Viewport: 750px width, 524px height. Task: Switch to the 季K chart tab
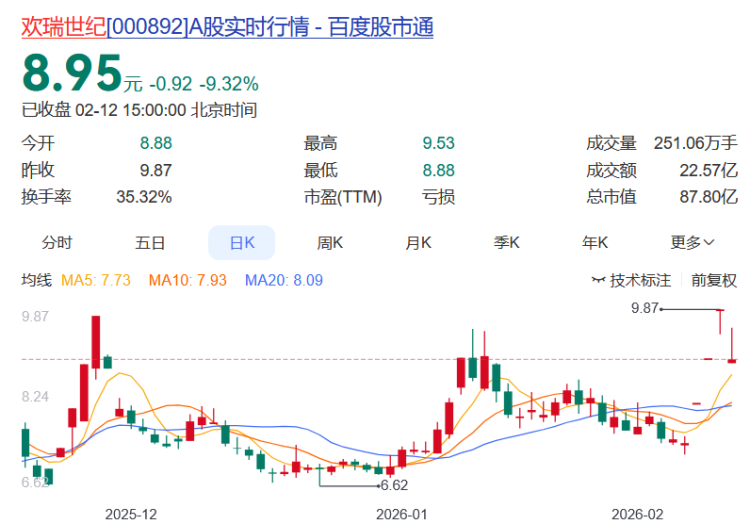507,243
